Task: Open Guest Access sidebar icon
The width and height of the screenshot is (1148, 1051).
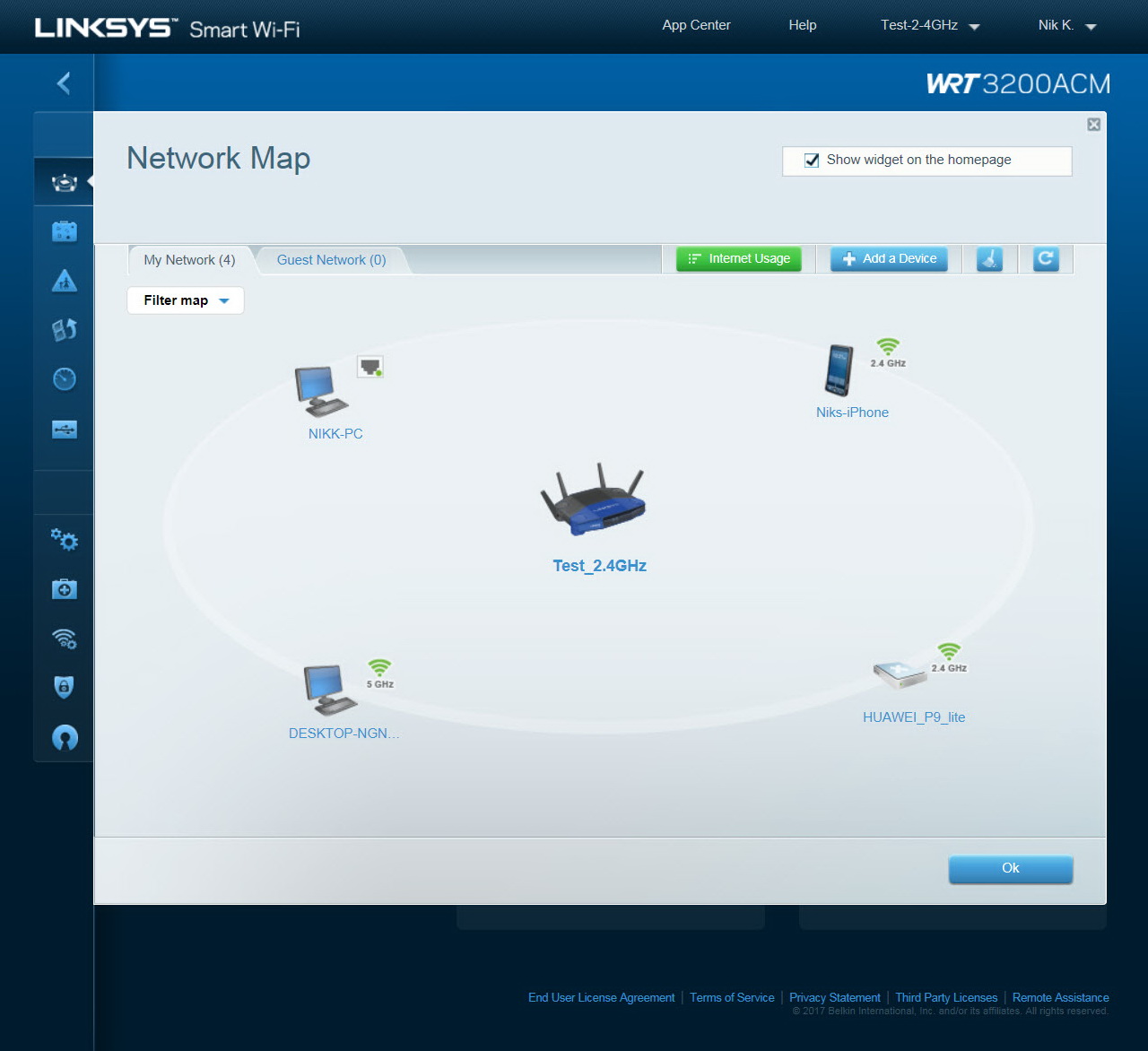Action: pyautogui.click(x=65, y=231)
